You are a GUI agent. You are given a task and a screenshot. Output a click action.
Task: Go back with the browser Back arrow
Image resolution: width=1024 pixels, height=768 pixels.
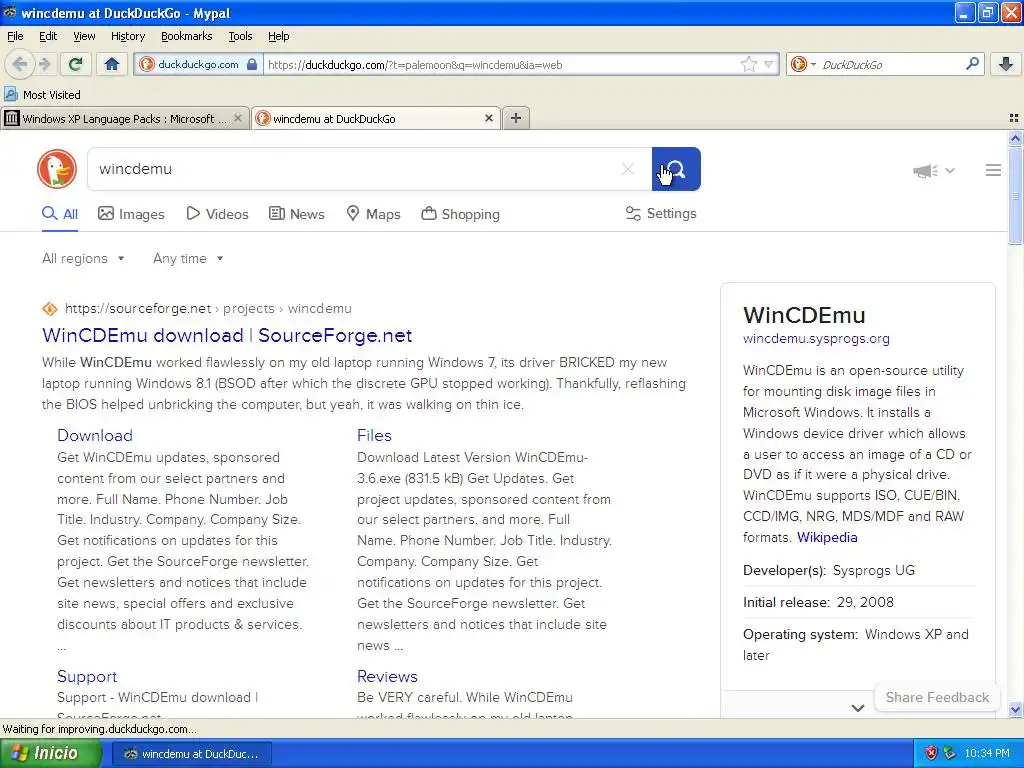pyautogui.click(x=19, y=64)
